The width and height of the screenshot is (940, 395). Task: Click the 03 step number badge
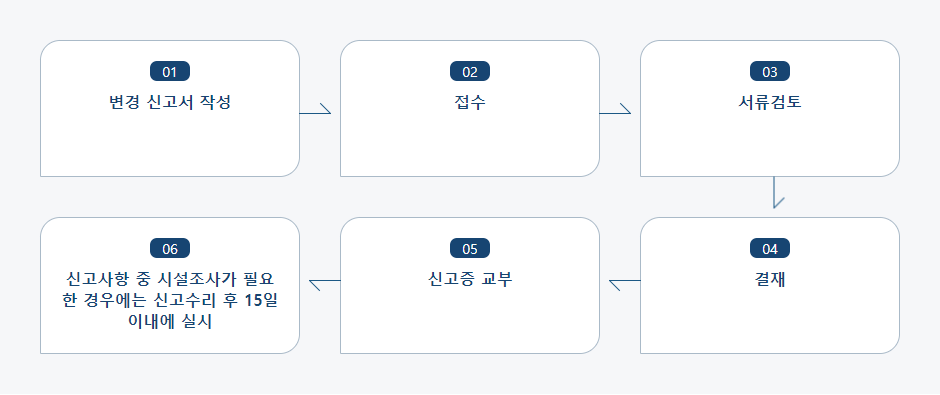[x=770, y=71]
